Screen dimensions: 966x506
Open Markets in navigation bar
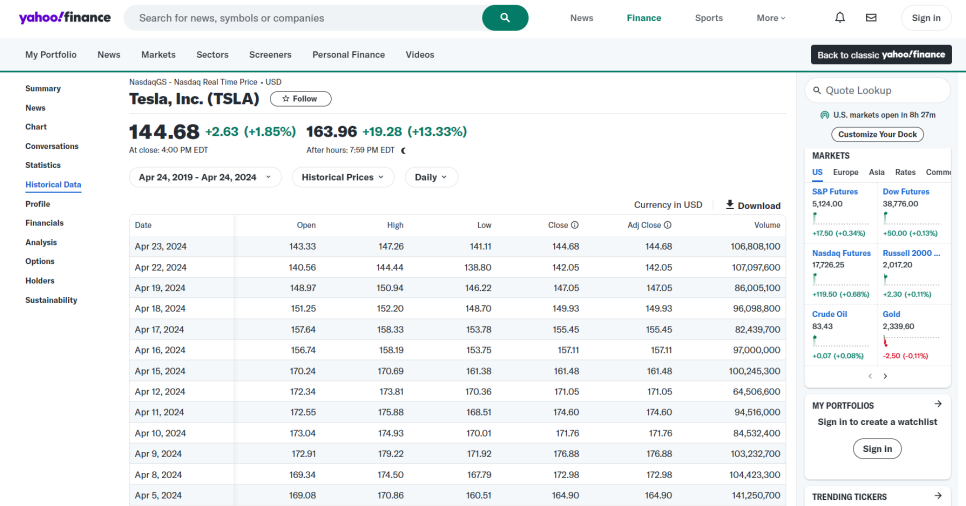[158, 55]
